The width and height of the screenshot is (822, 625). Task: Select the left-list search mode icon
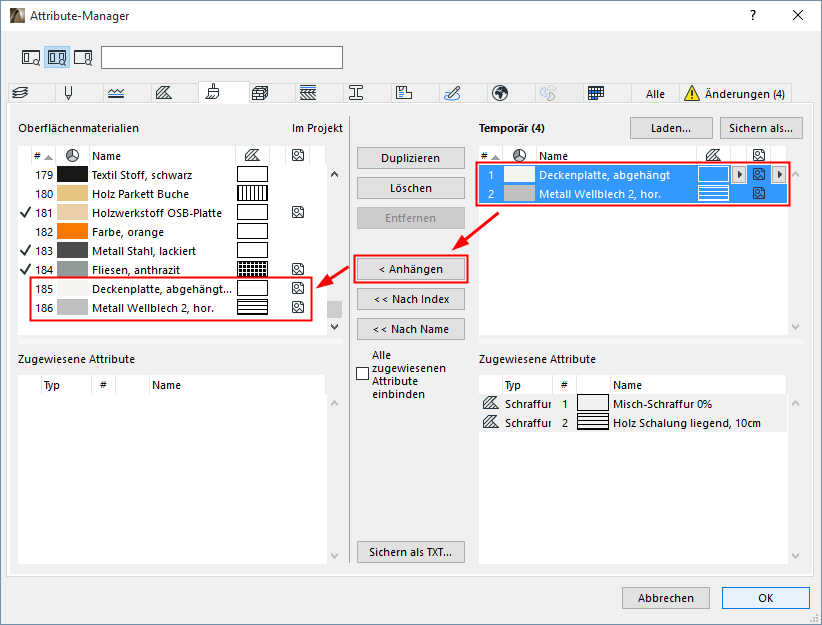tap(31, 58)
